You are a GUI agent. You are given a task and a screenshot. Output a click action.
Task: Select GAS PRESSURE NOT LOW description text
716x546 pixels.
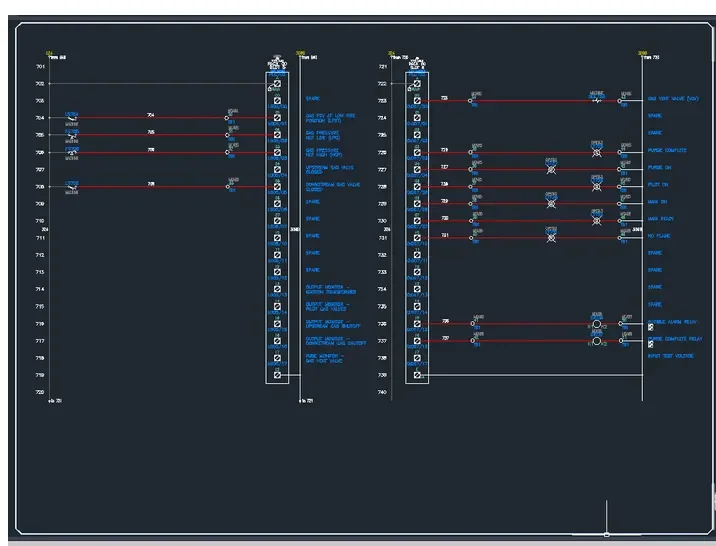point(323,136)
